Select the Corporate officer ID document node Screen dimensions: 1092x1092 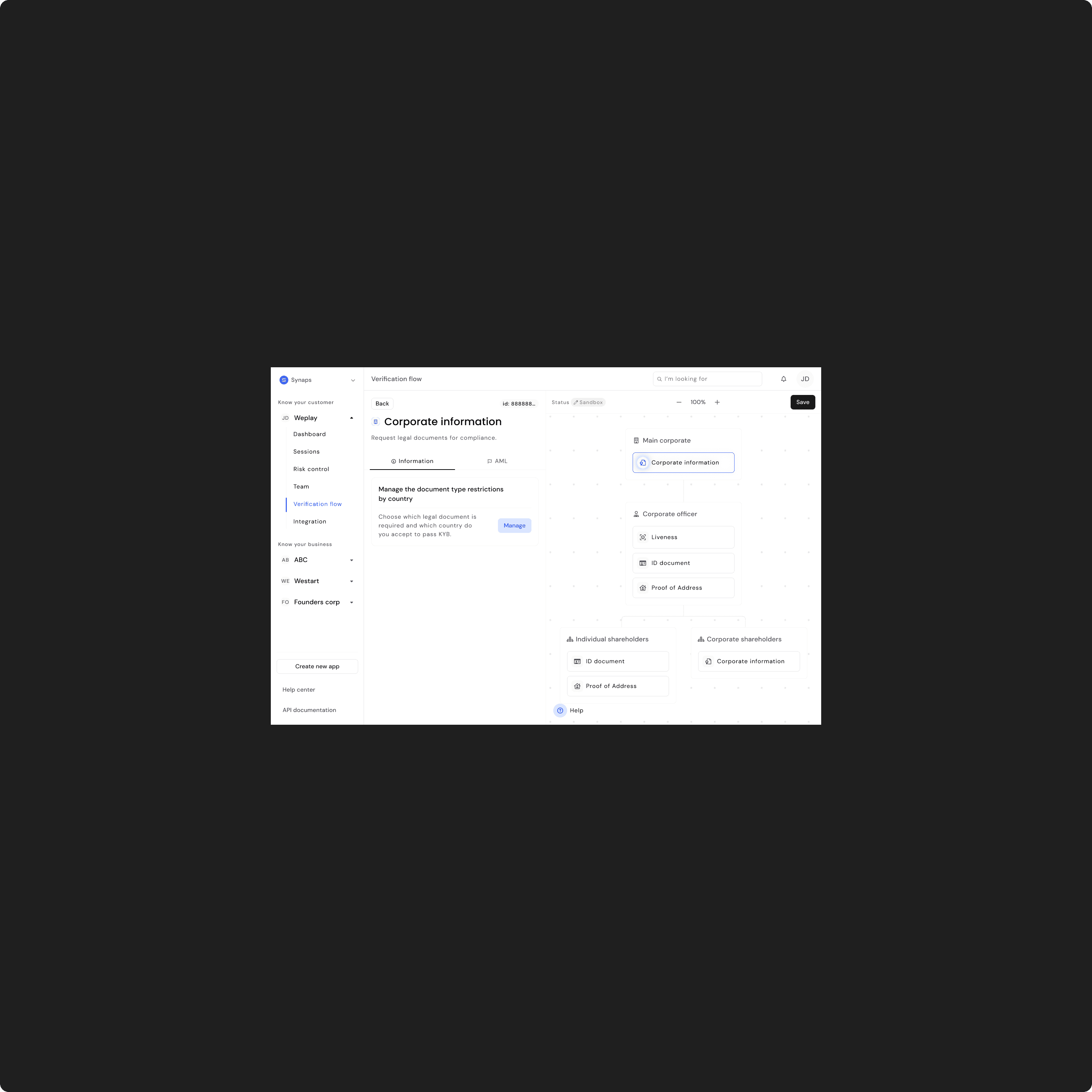coord(683,563)
